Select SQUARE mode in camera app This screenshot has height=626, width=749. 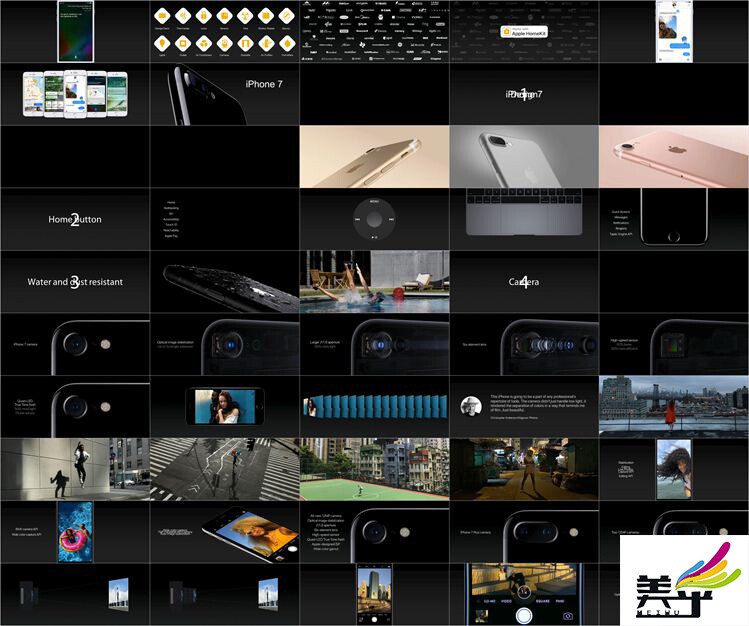[543, 602]
